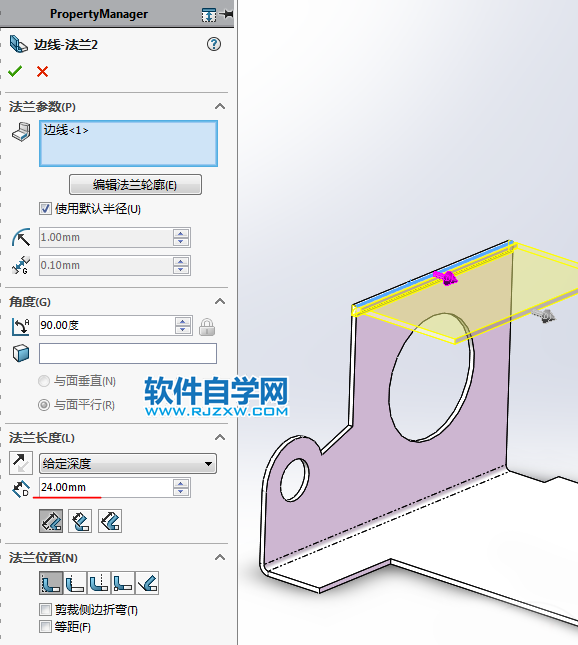Screen dimensions: 578x645
Task: Click the empty face selection box
Action: [x=128, y=353]
